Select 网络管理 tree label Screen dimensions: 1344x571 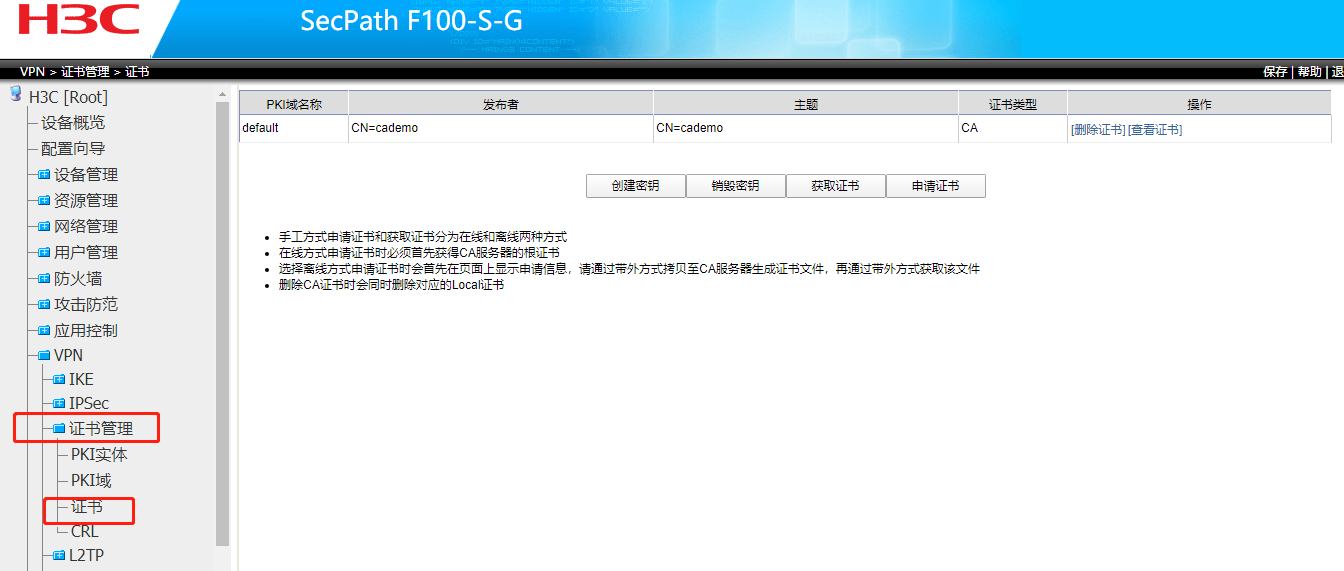86,226
